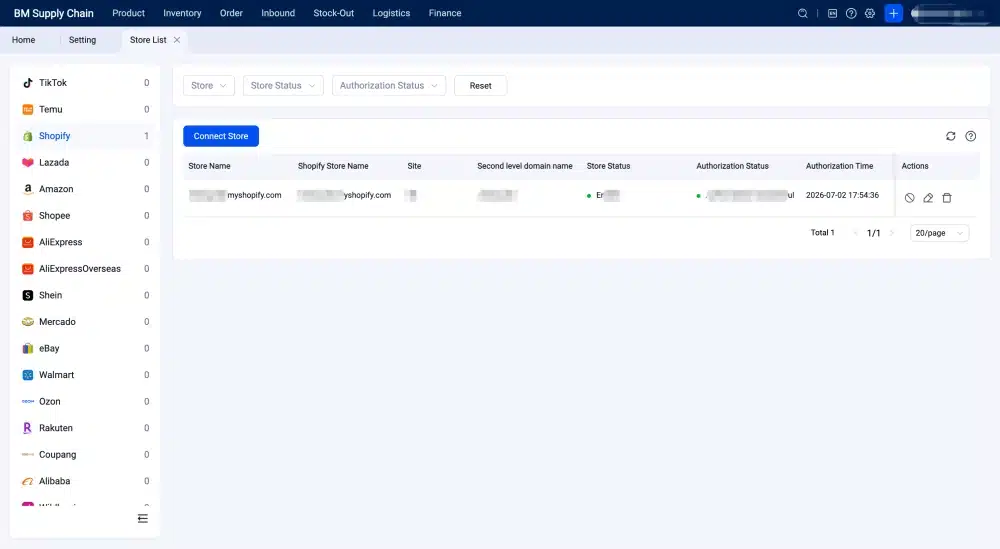Image resolution: width=1000 pixels, height=549 pixels.
Task: Click the Store Status column header
Action: coord(608,166)
